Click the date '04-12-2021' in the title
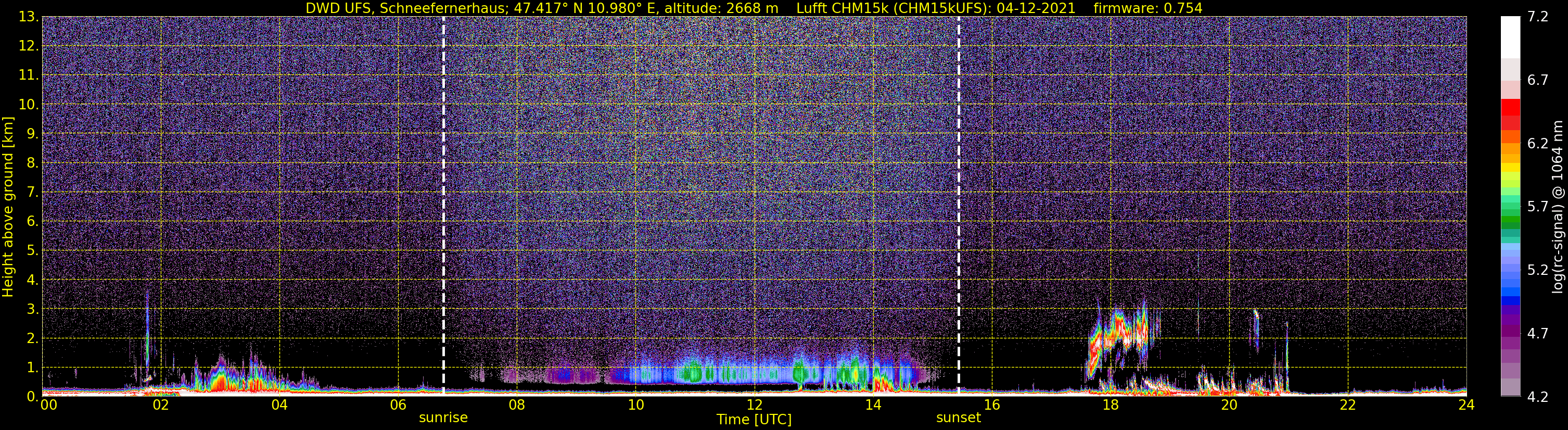This screenshot has width=1568, height=430. click(x=1037, y=8)
